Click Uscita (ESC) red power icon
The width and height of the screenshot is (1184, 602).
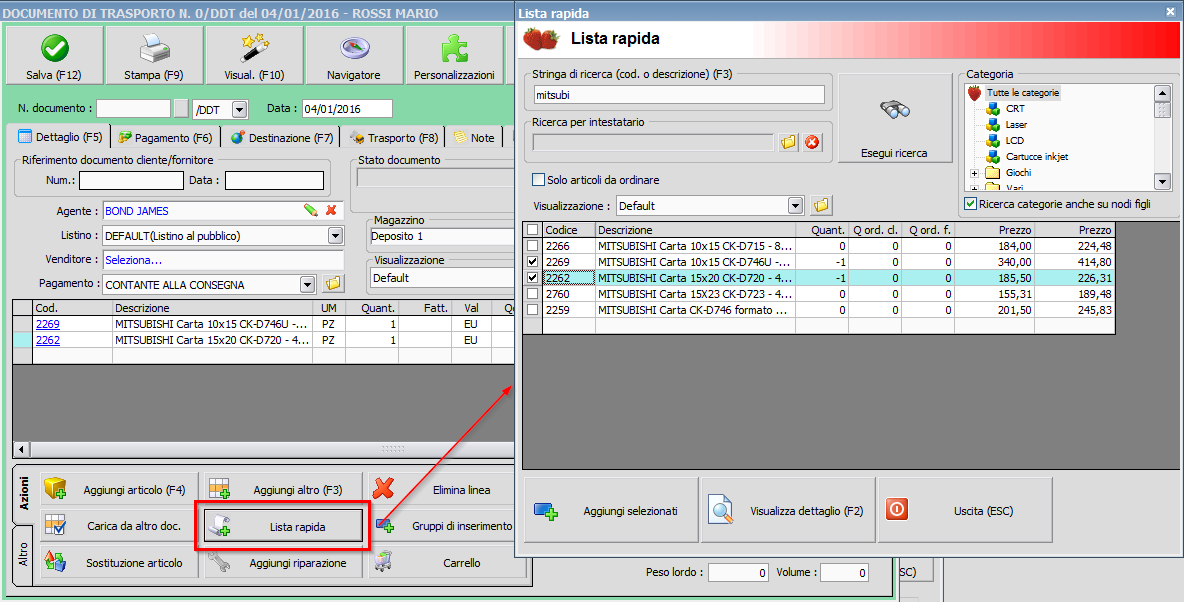click(x=896, y=510)
